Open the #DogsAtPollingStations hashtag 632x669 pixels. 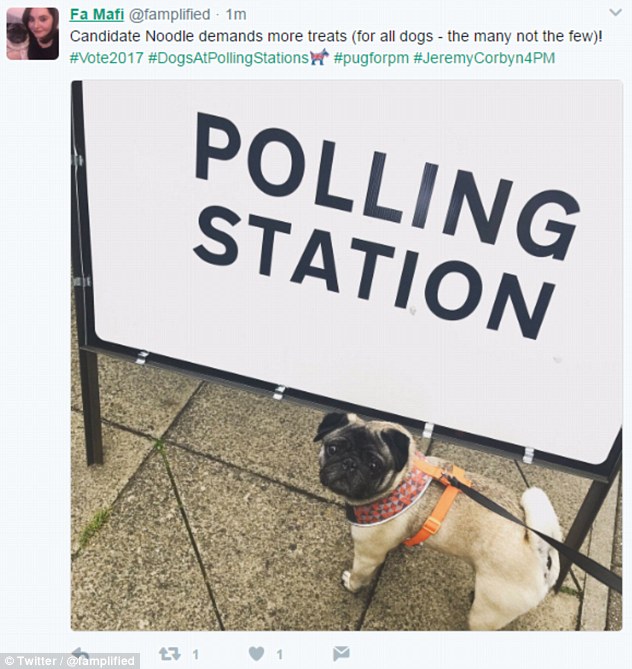[228, 58]
